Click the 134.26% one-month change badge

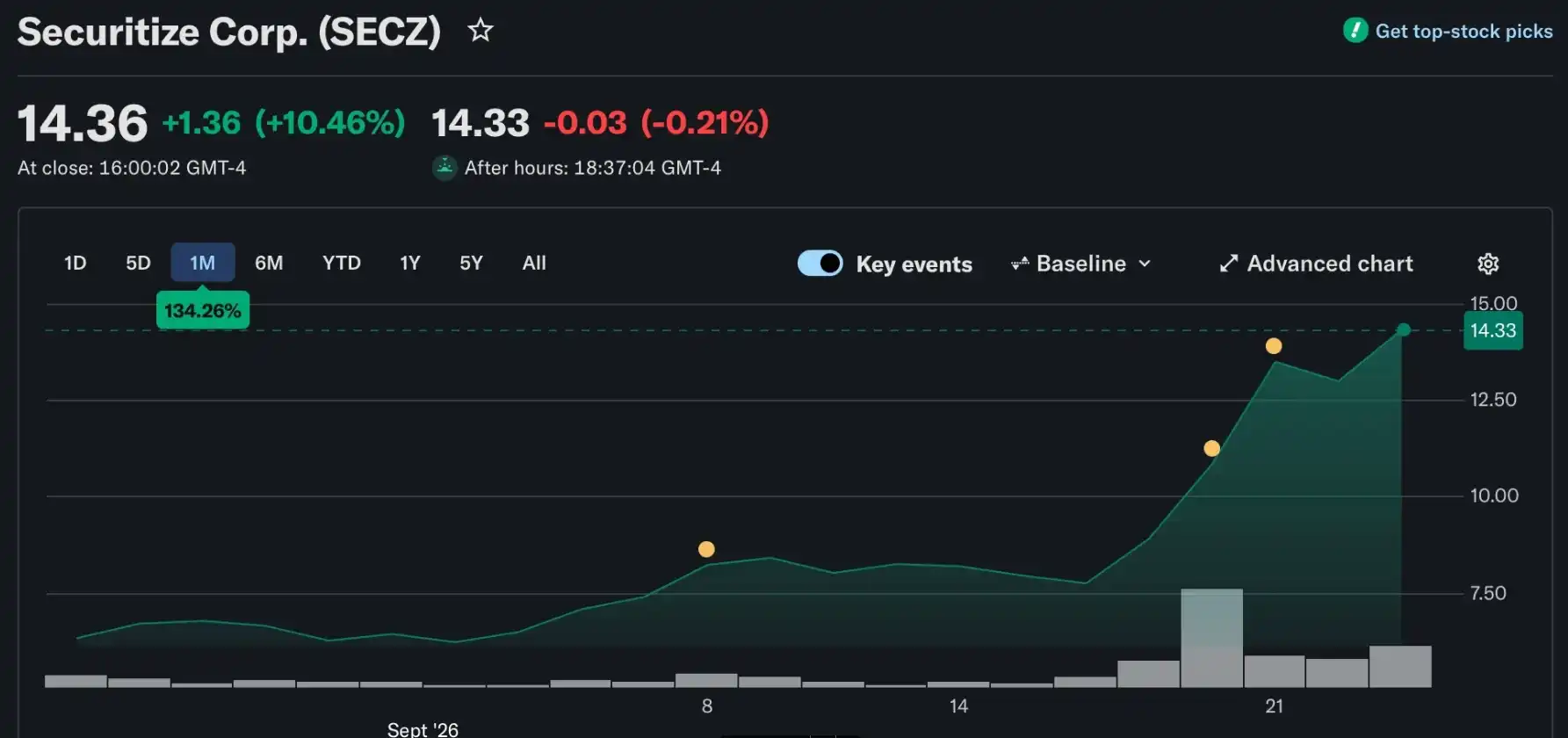pos(203,311)
